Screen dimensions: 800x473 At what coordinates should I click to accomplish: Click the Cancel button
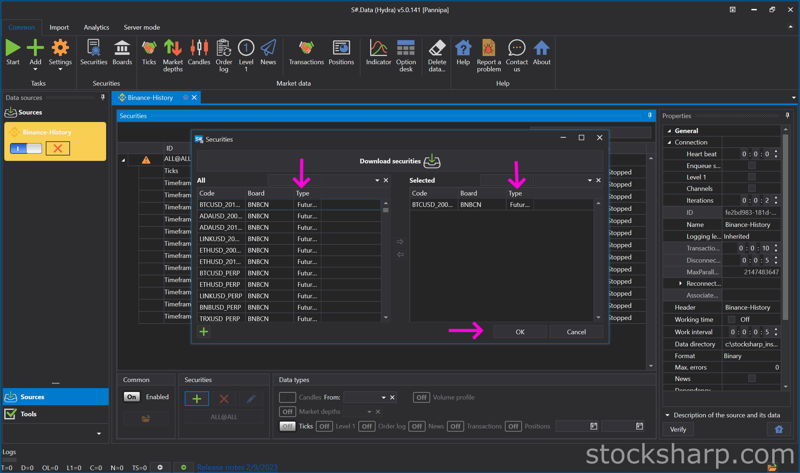[x=576, y=332]
